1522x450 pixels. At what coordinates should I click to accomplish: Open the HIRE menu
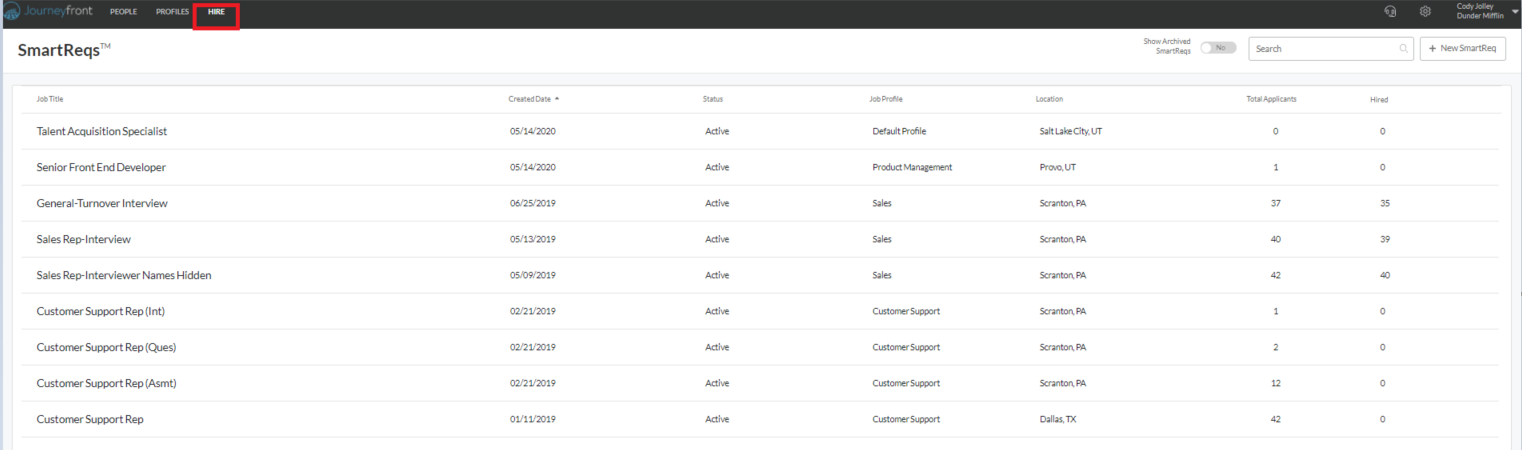point(216,12)
